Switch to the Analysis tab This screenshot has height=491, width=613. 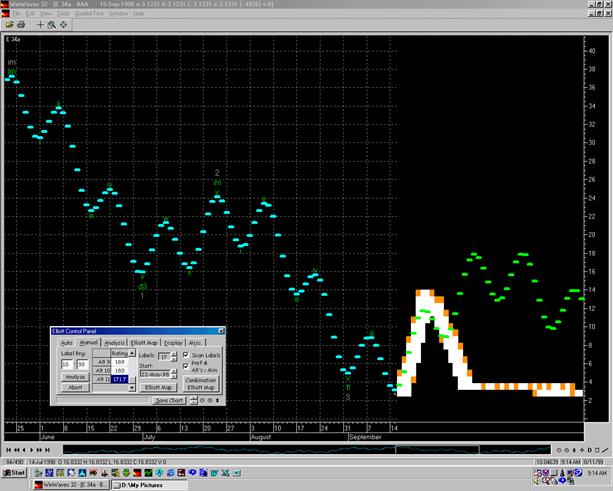114,343
